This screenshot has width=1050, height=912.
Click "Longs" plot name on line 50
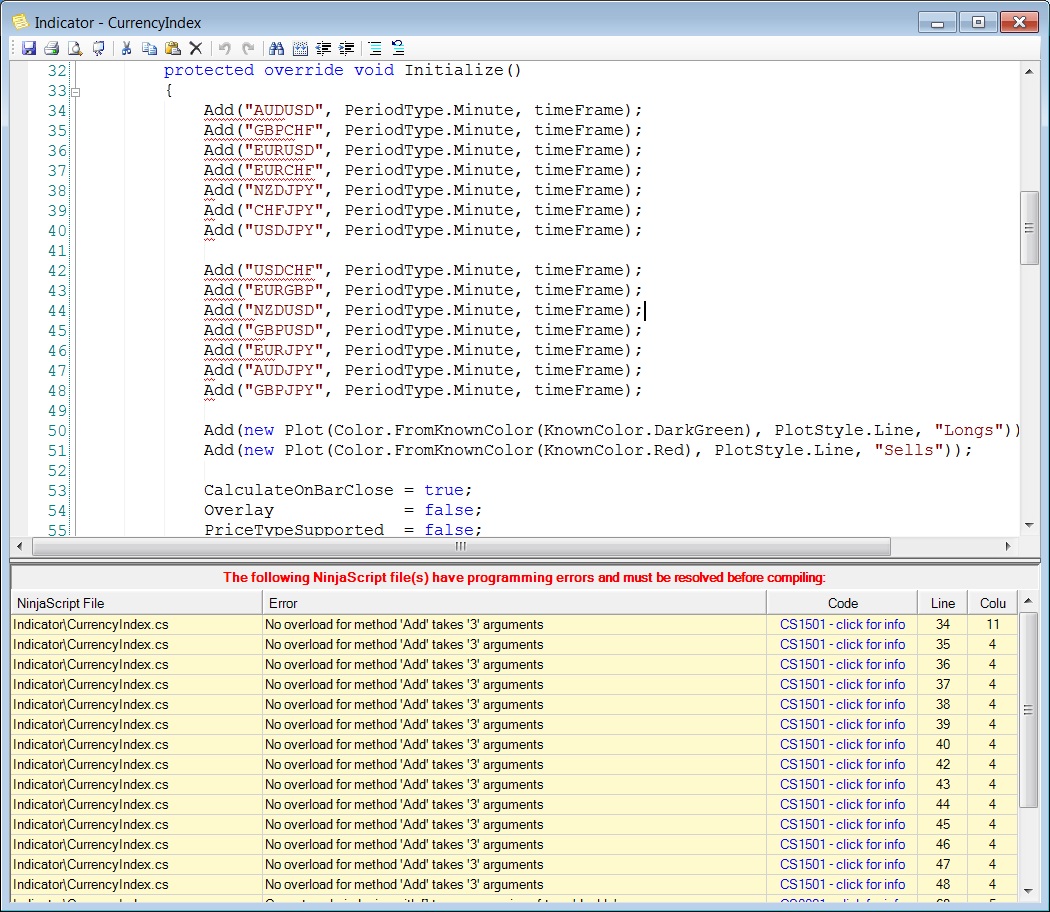pos(968,431)
